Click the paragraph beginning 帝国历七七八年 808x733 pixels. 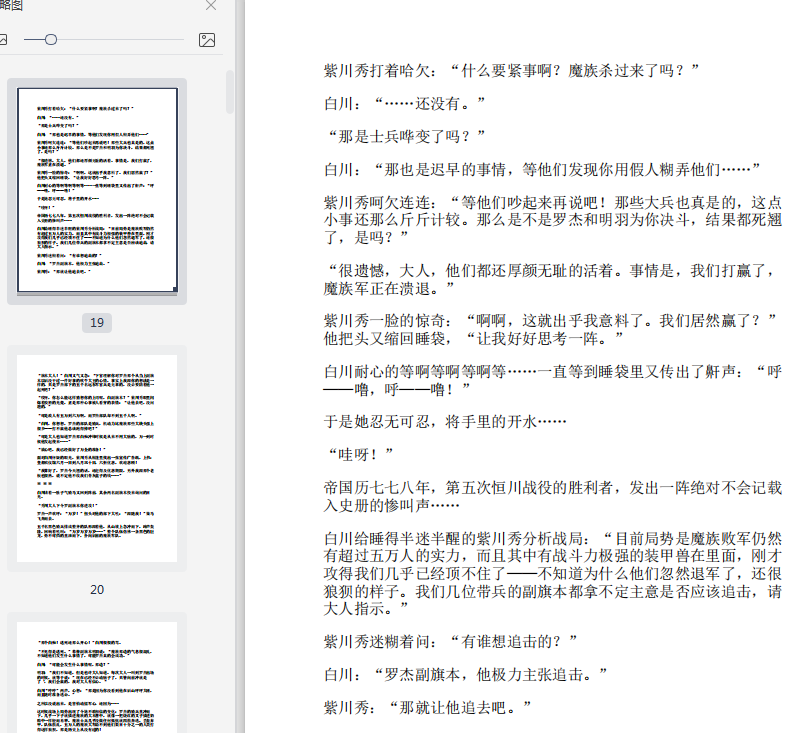tap(553, 498)
